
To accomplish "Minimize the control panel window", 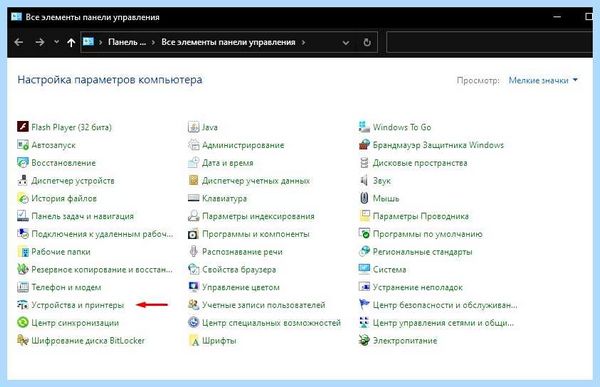I will pyautogui.click(x=557, y=17).
